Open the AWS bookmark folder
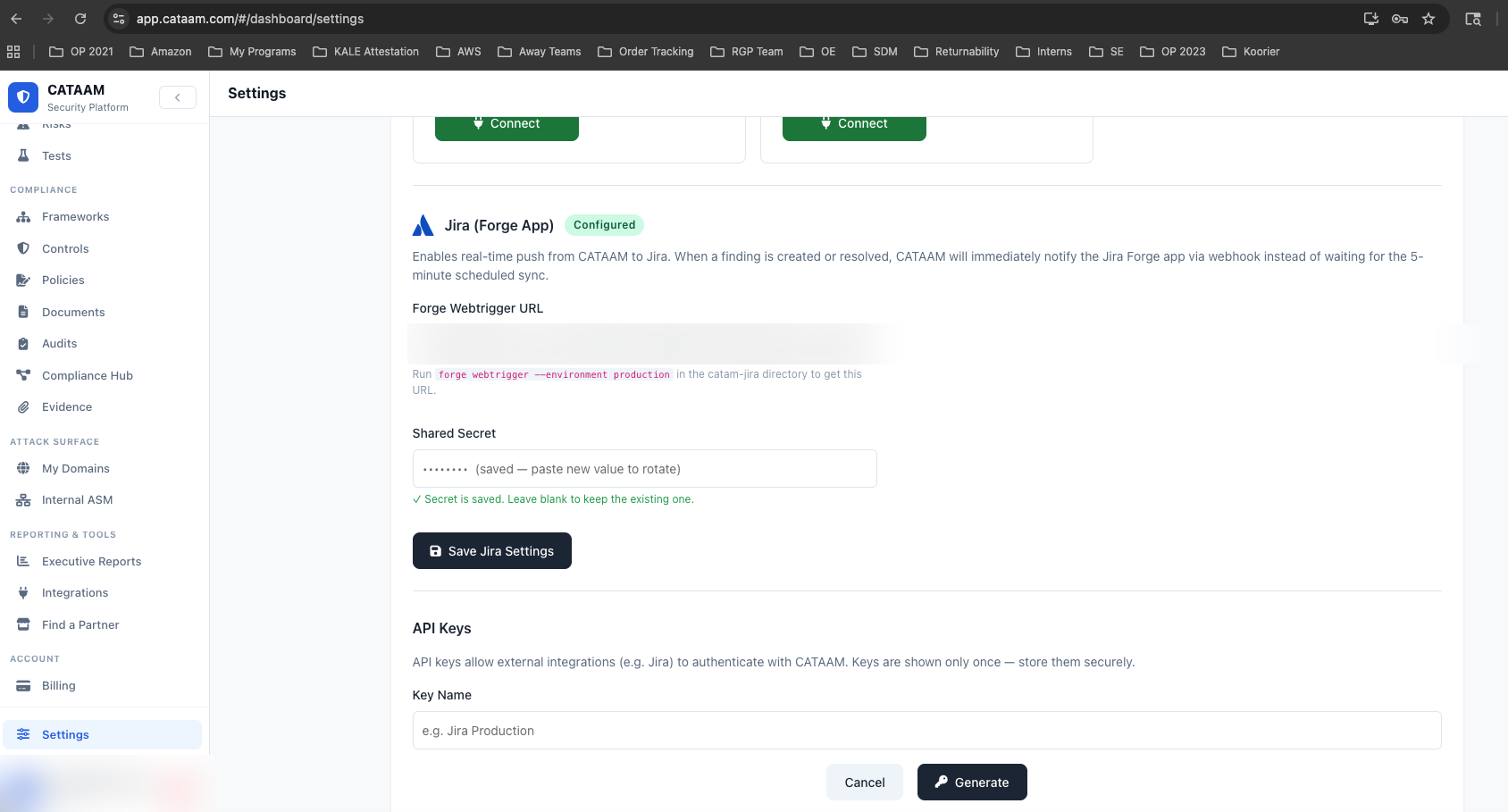1508x812 pixels. coord(458,52)
